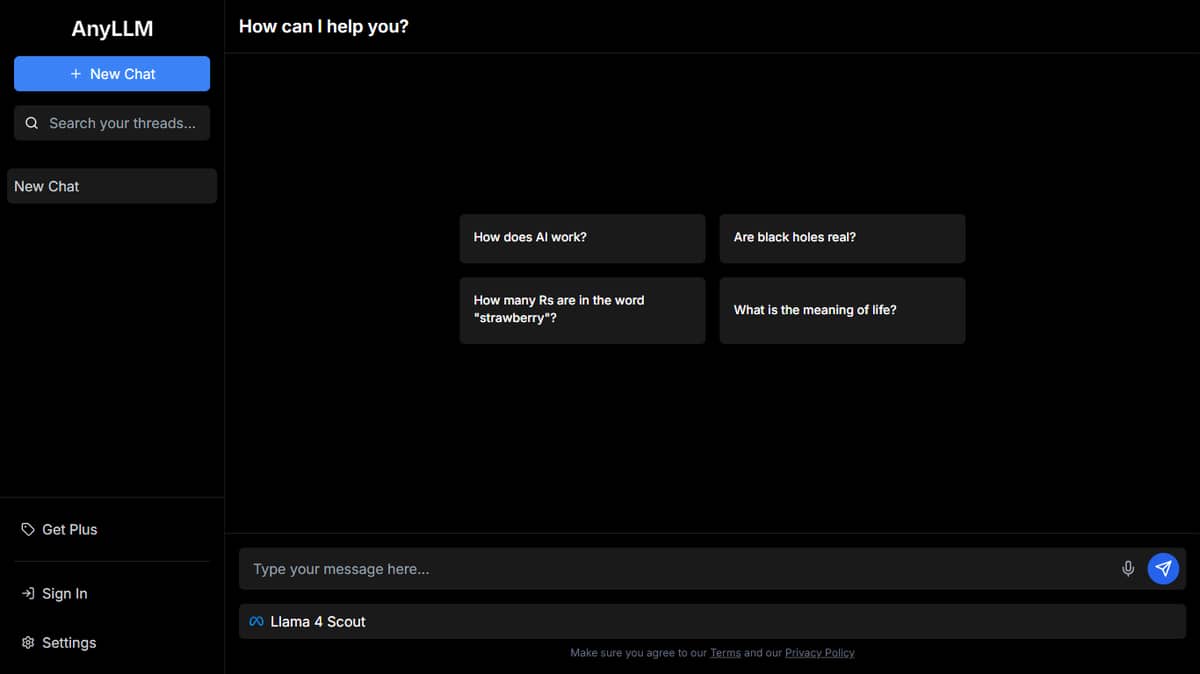The image size is (1200, 674).
Task: Click the plus icon on New Chat button
Action: pyautogui.click(x=76, y=74)
